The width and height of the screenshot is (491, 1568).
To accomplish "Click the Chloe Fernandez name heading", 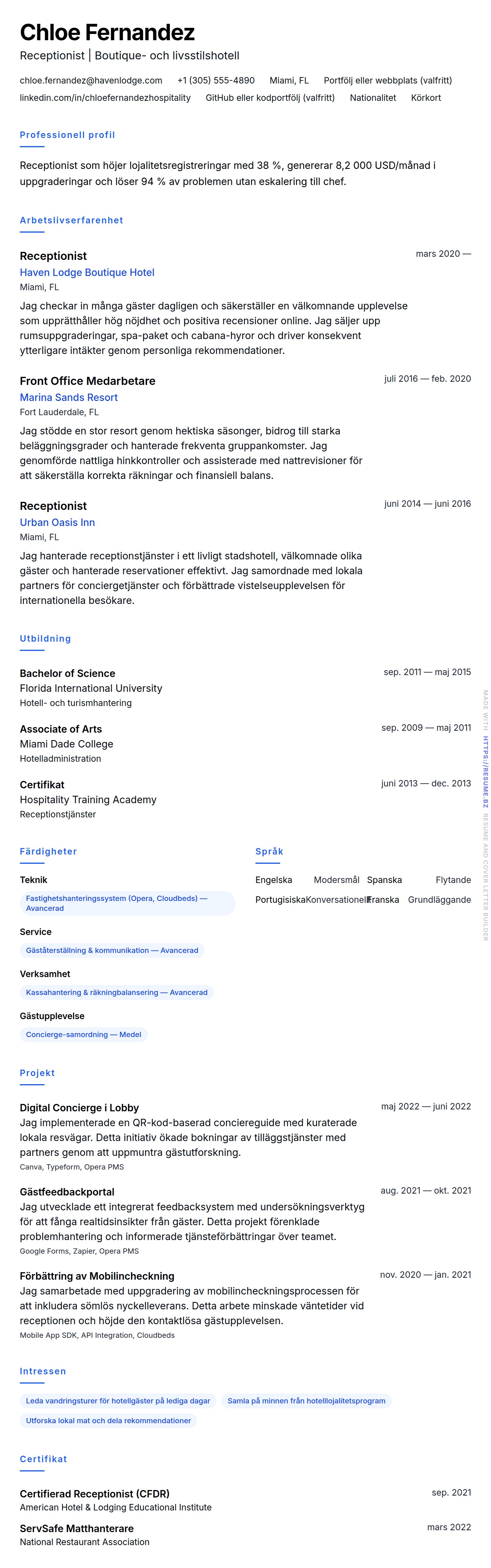I will [107, 32].
